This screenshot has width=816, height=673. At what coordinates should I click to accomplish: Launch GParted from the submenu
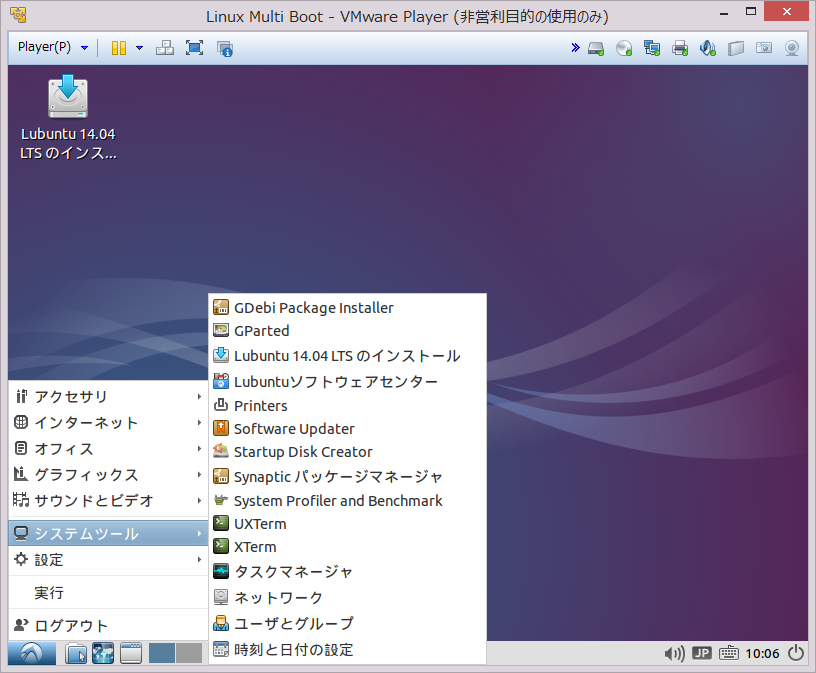(x=347, y=331)
